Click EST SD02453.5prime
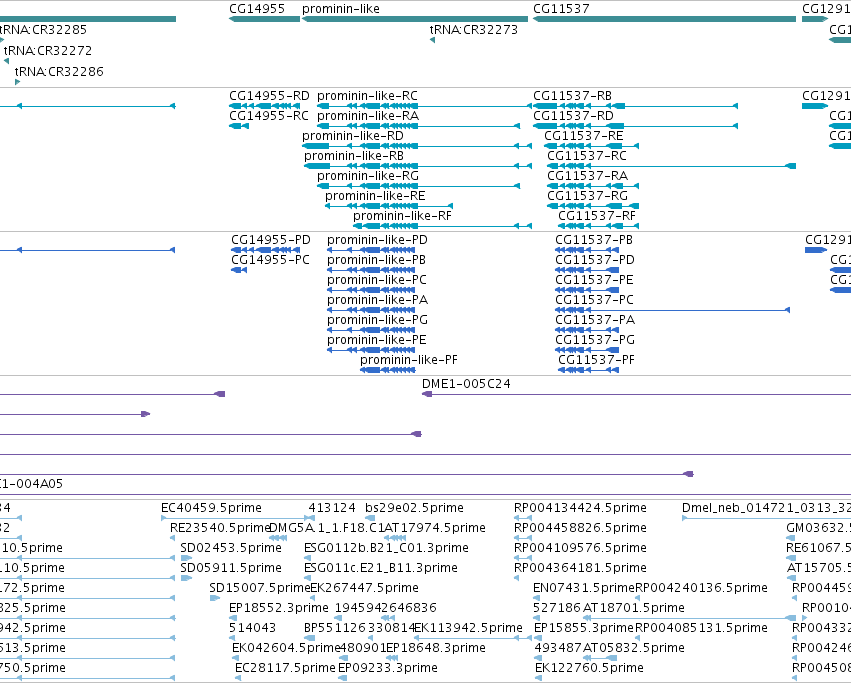Screen dimensions: 851x683 click(231, 549)
